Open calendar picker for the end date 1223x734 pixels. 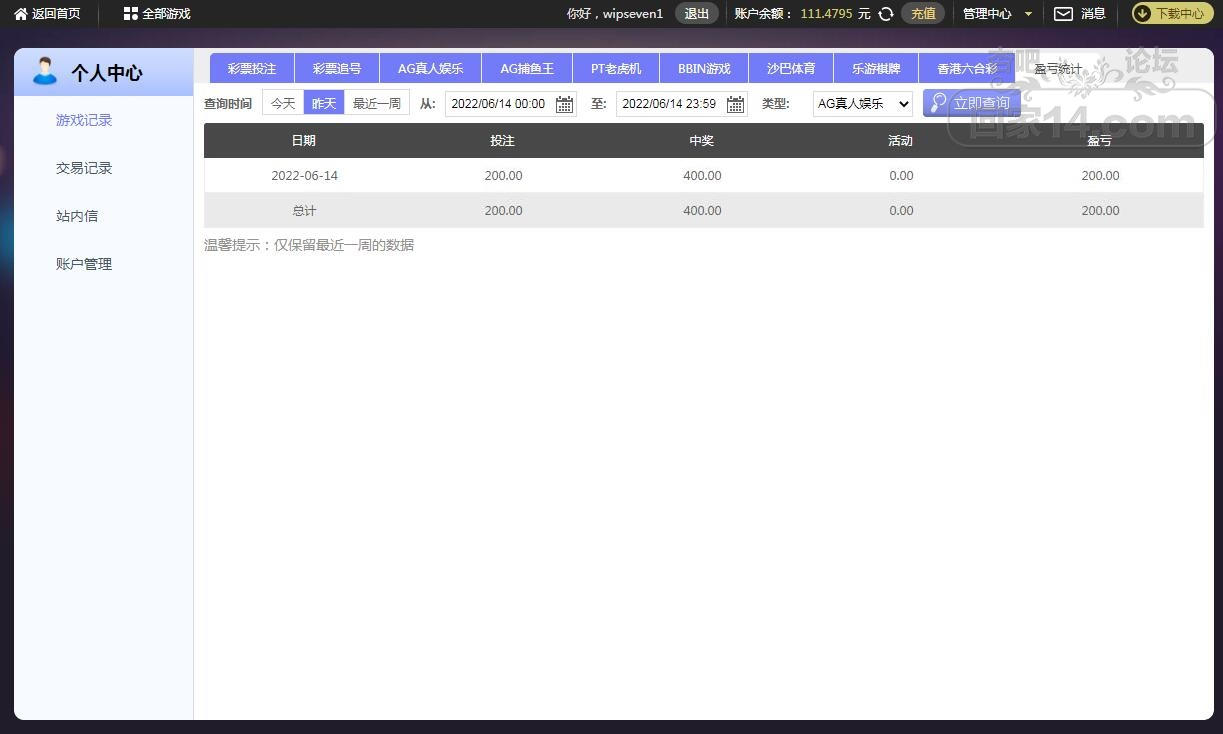[x=736, y=104]
